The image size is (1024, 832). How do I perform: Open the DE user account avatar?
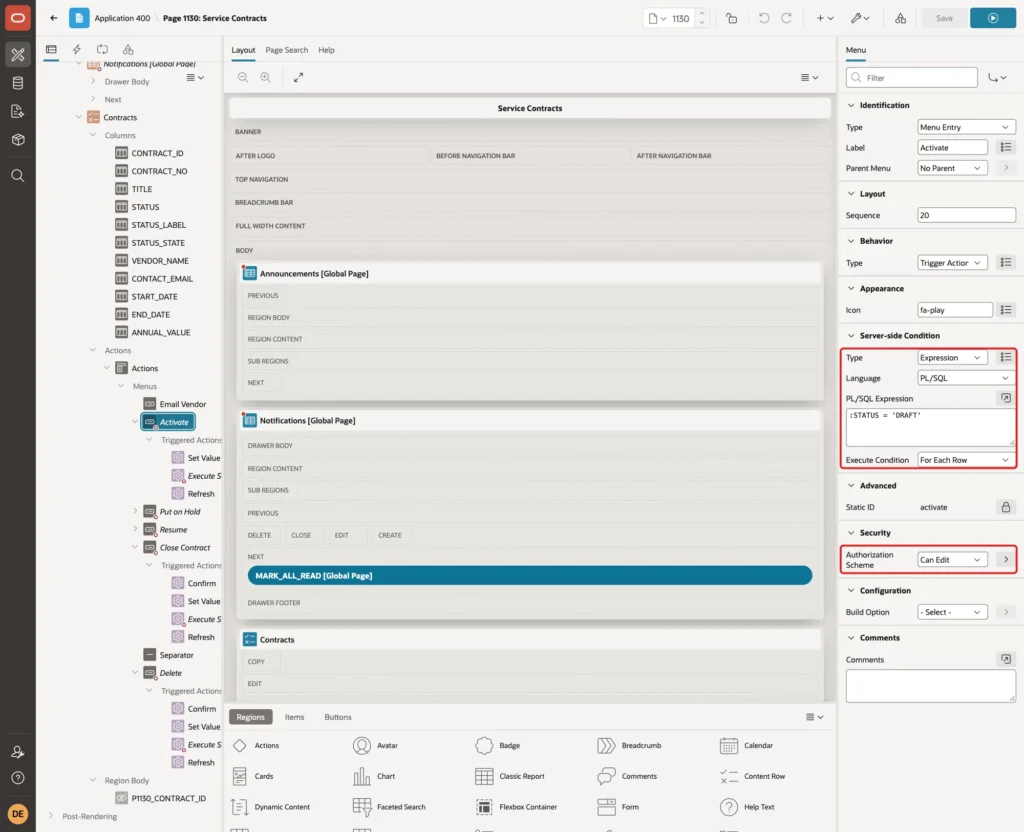coord(18,814)
